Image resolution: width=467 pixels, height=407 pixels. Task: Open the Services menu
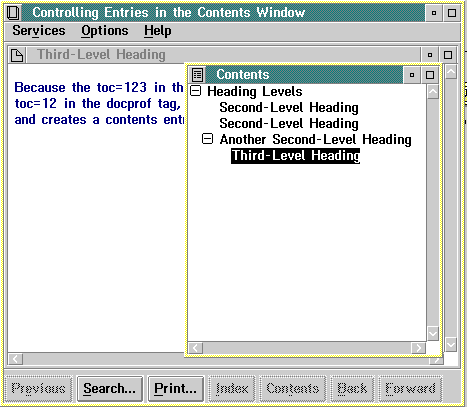39,31
